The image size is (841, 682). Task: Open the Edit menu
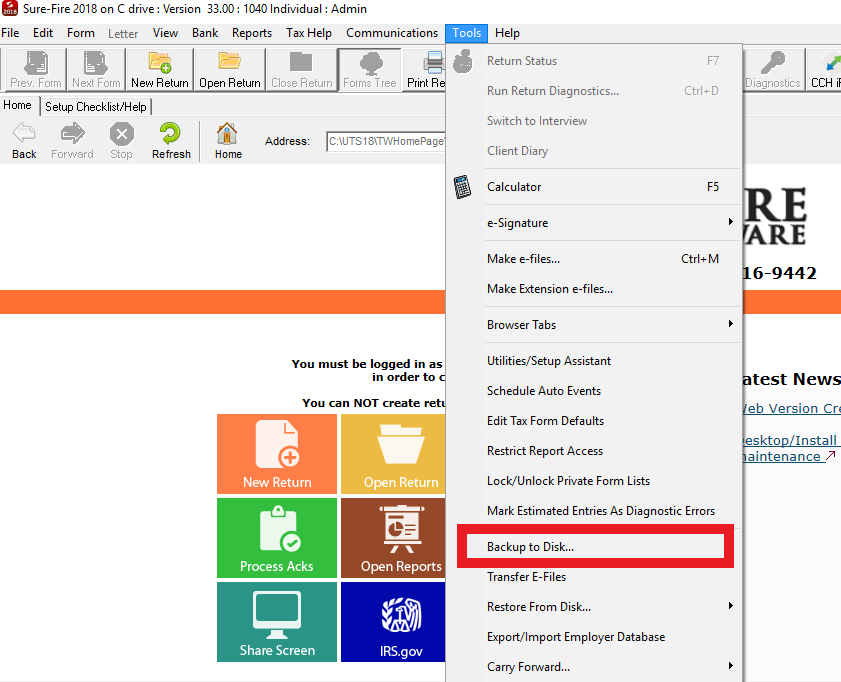(43, 33)
